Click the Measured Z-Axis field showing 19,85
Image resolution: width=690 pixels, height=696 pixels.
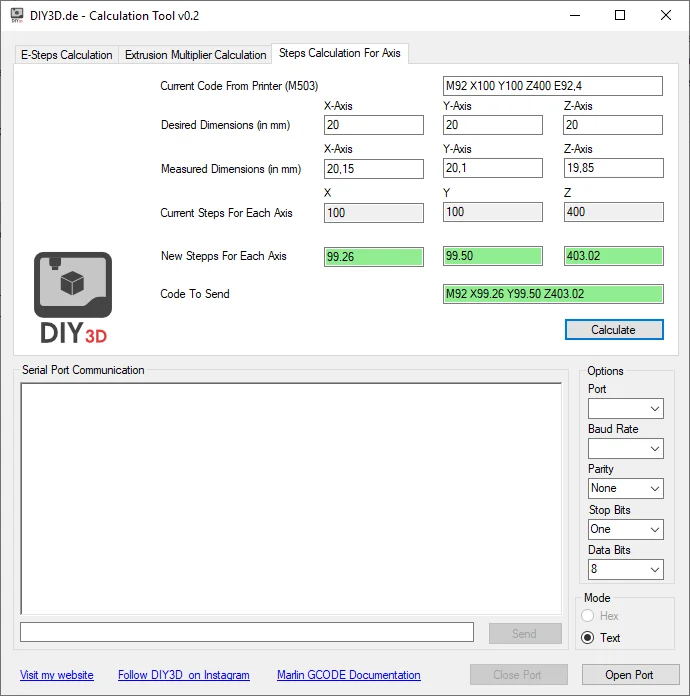pyautogui.click(x=614, y=168)
